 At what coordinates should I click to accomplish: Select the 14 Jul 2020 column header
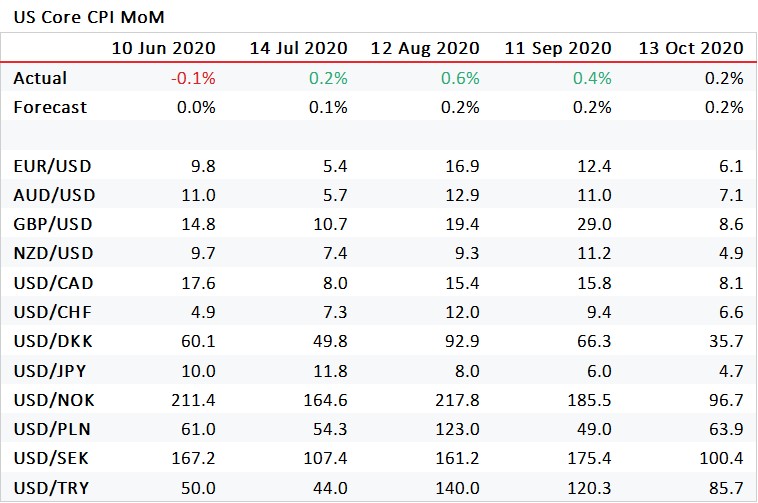click(298, 48)
